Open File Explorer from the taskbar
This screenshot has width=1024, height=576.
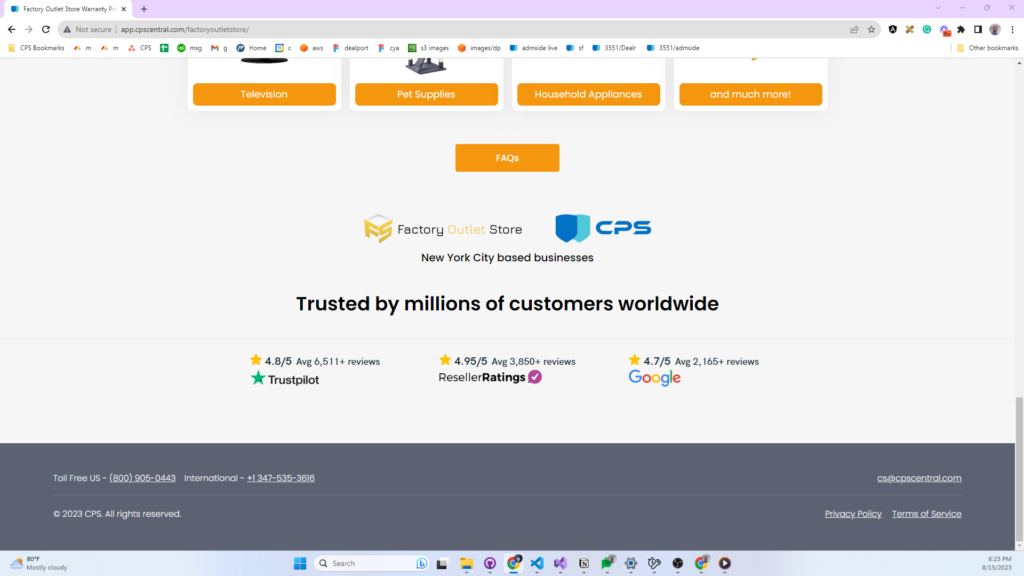465,563
